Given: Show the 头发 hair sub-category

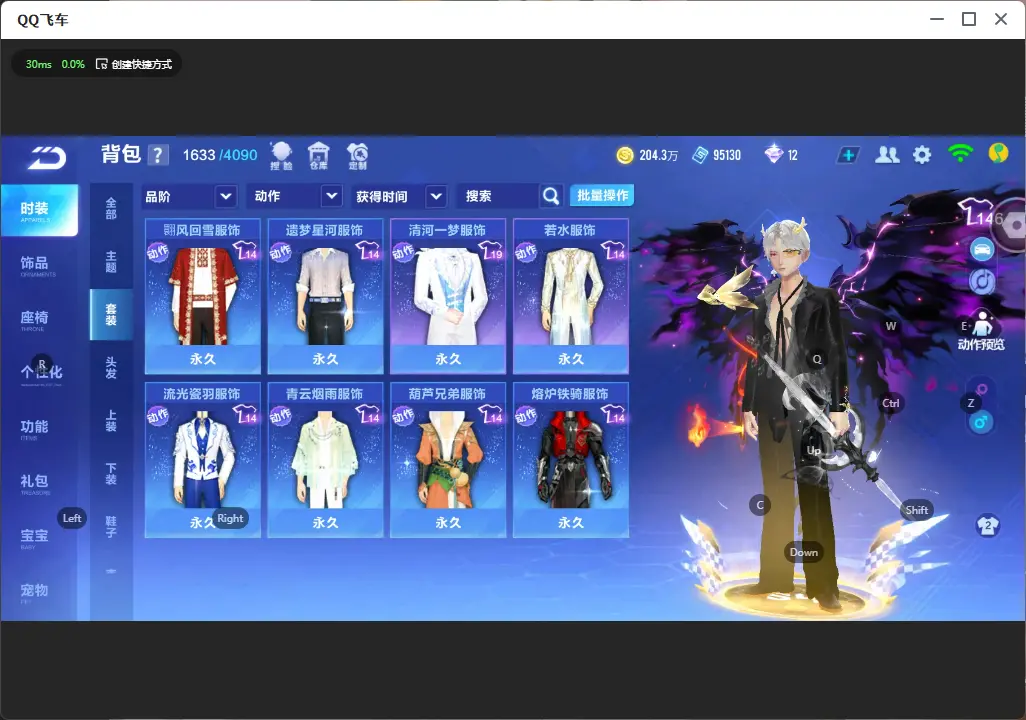Looking at the screenshot, I should [x=111, y=368].
